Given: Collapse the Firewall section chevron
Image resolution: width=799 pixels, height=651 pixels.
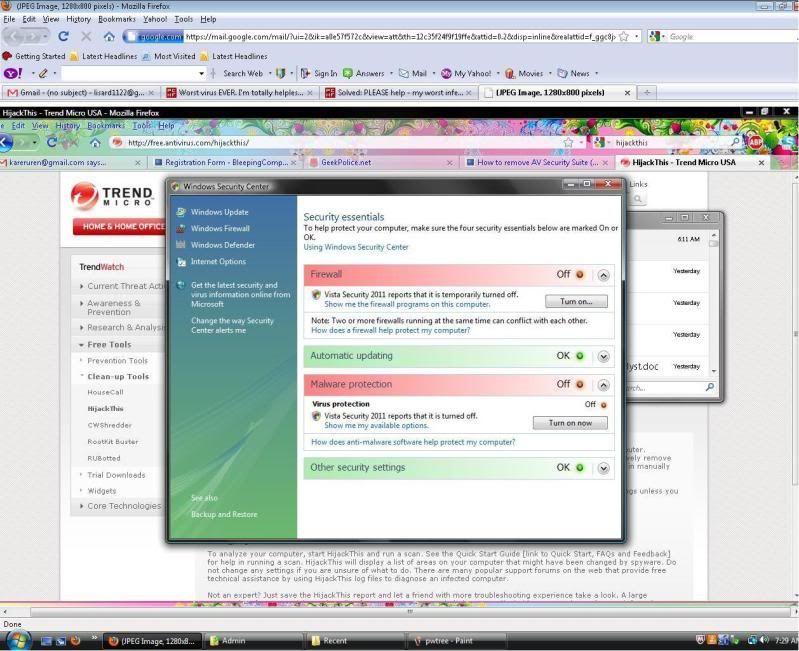Looking at the screenshot, I should [603, 276].
